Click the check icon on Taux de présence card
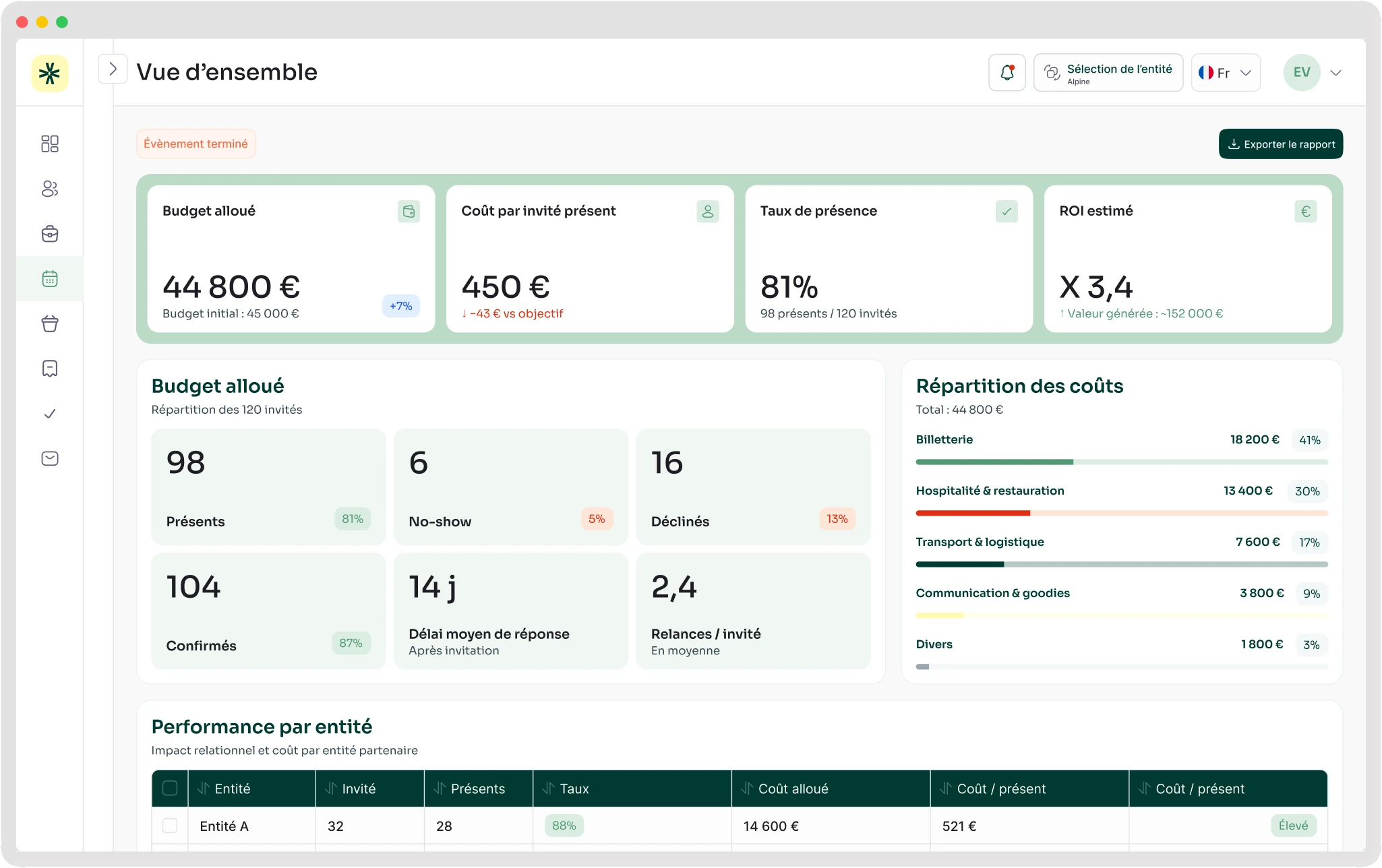The image size is (1382, 868). pos(1007,212)
